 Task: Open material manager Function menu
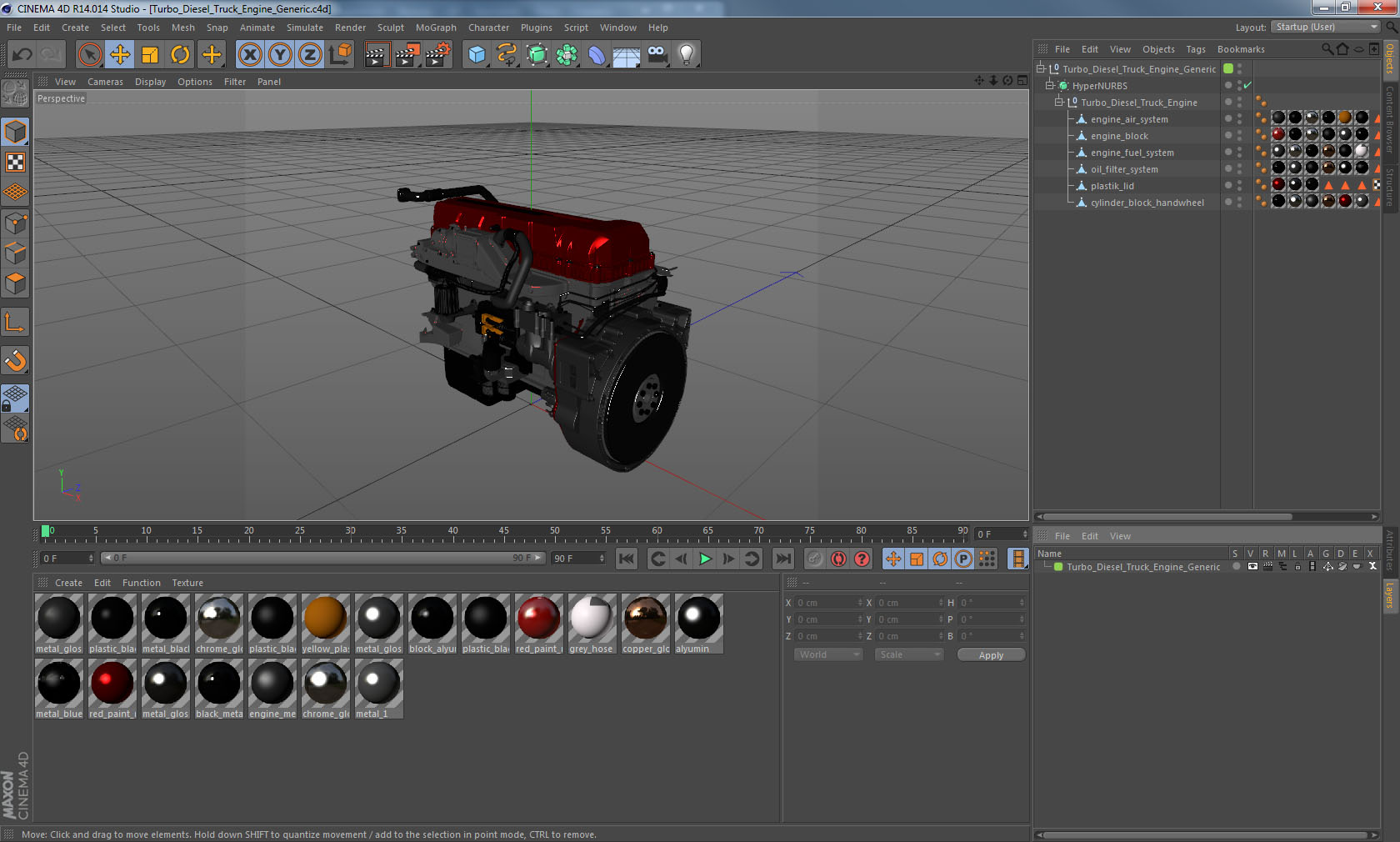[142, 583]
